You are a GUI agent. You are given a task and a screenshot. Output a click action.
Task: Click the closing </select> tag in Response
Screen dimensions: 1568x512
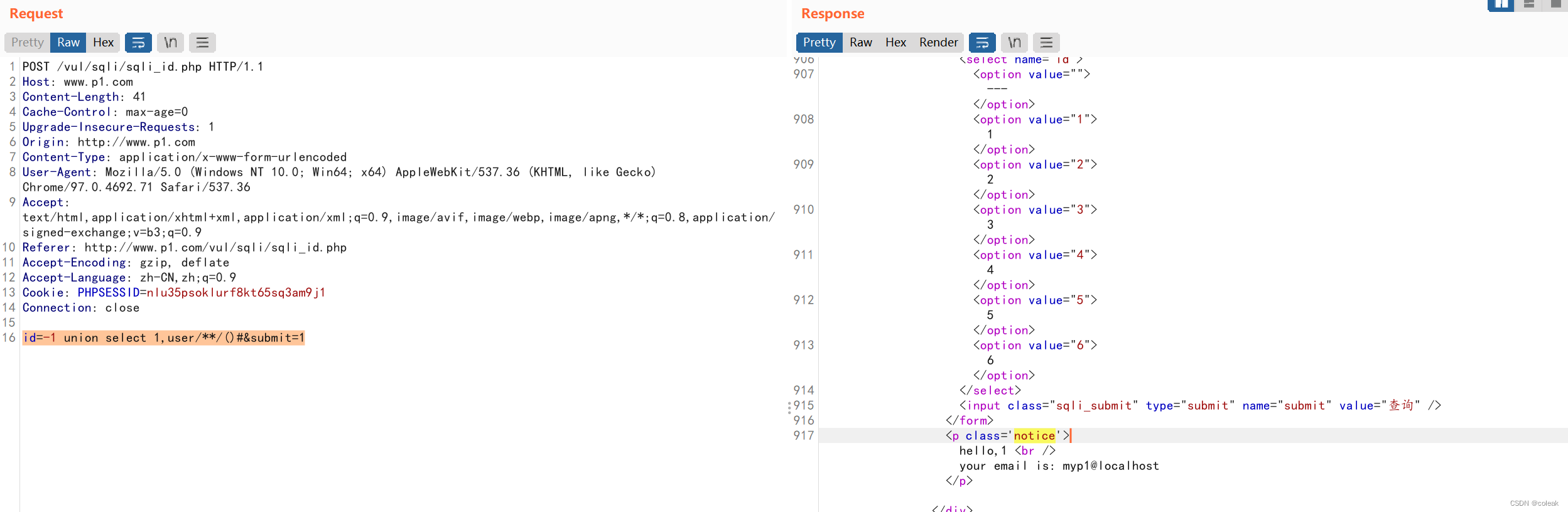pyautogui.click(x=990, y=390)
